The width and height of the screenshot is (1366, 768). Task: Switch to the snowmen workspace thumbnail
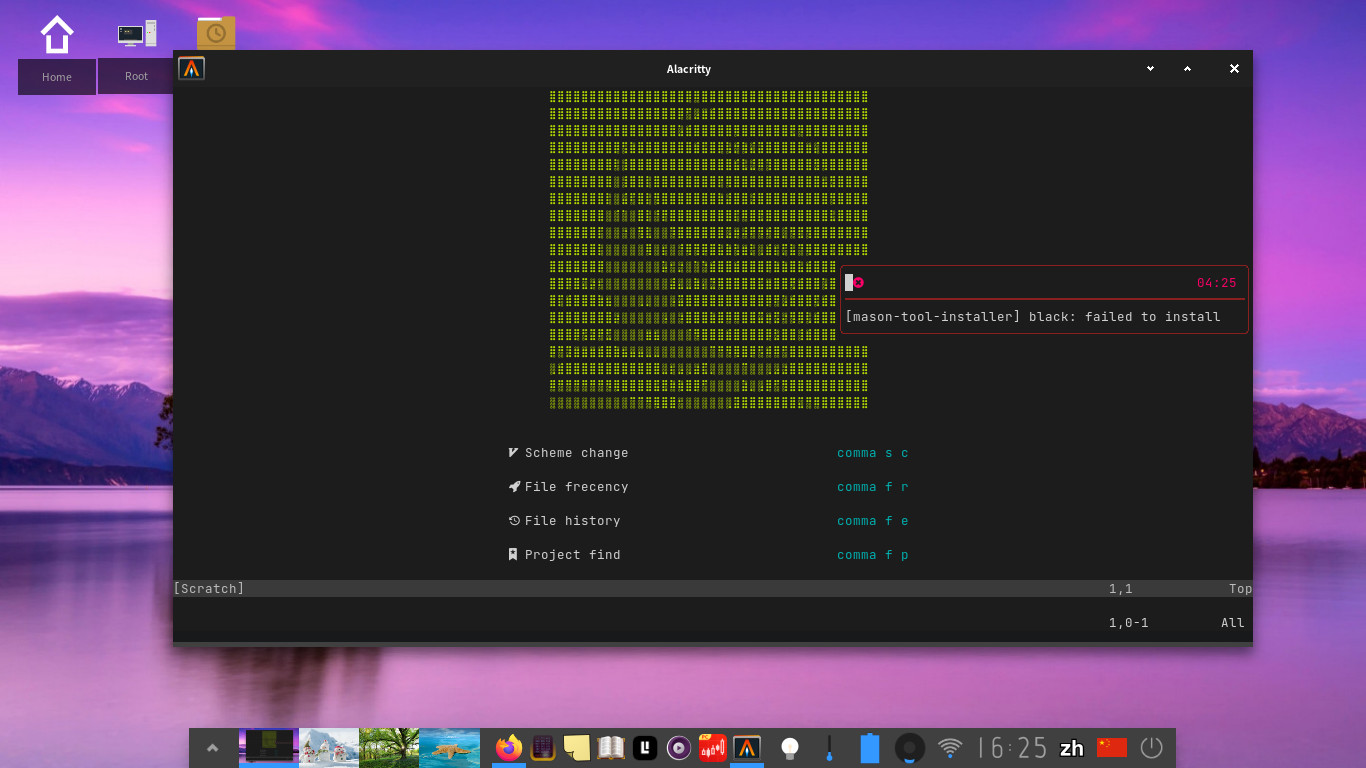[329, 747]
